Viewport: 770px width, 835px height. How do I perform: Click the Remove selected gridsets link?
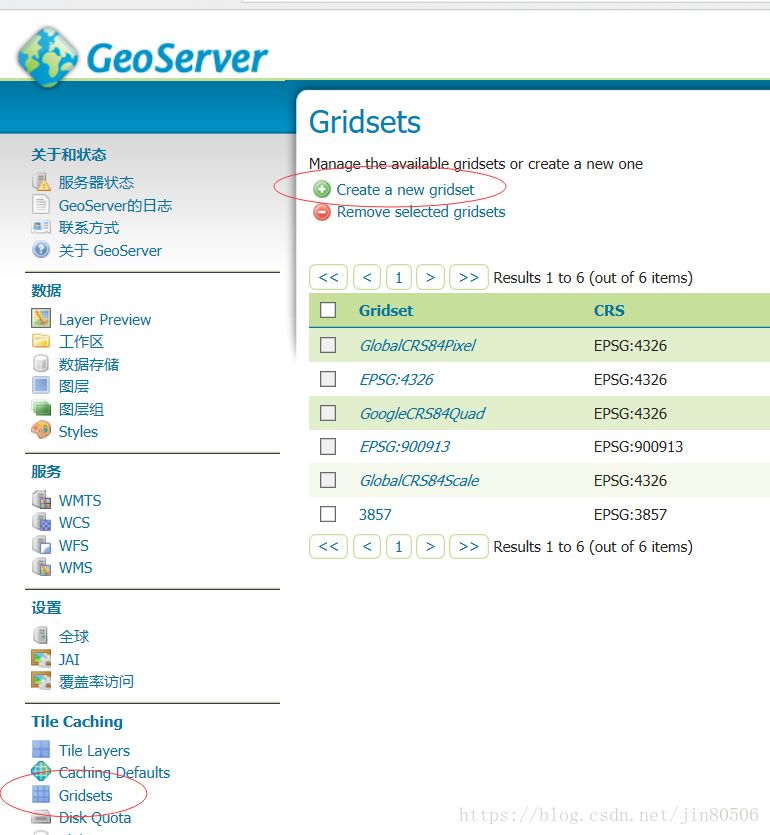point(421,212)
